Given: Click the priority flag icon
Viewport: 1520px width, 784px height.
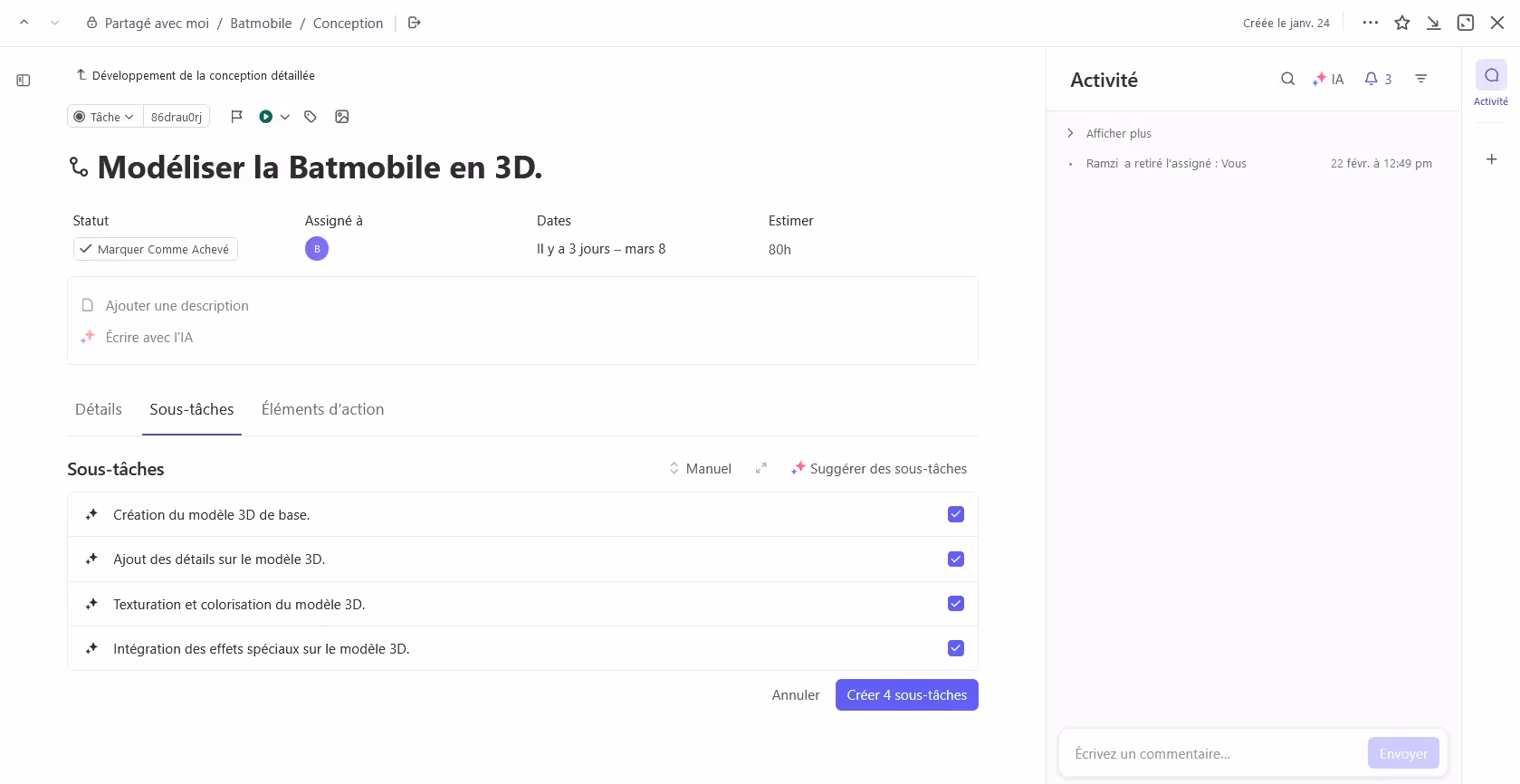Looking at the screenshot, I should click(x=236, y=117).
